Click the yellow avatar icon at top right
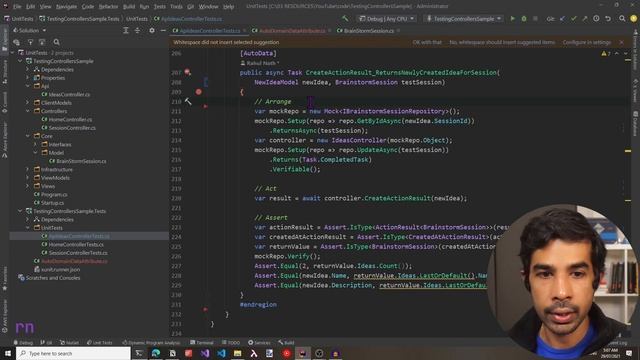Screen dimensions: 640x360 (633, 19)
